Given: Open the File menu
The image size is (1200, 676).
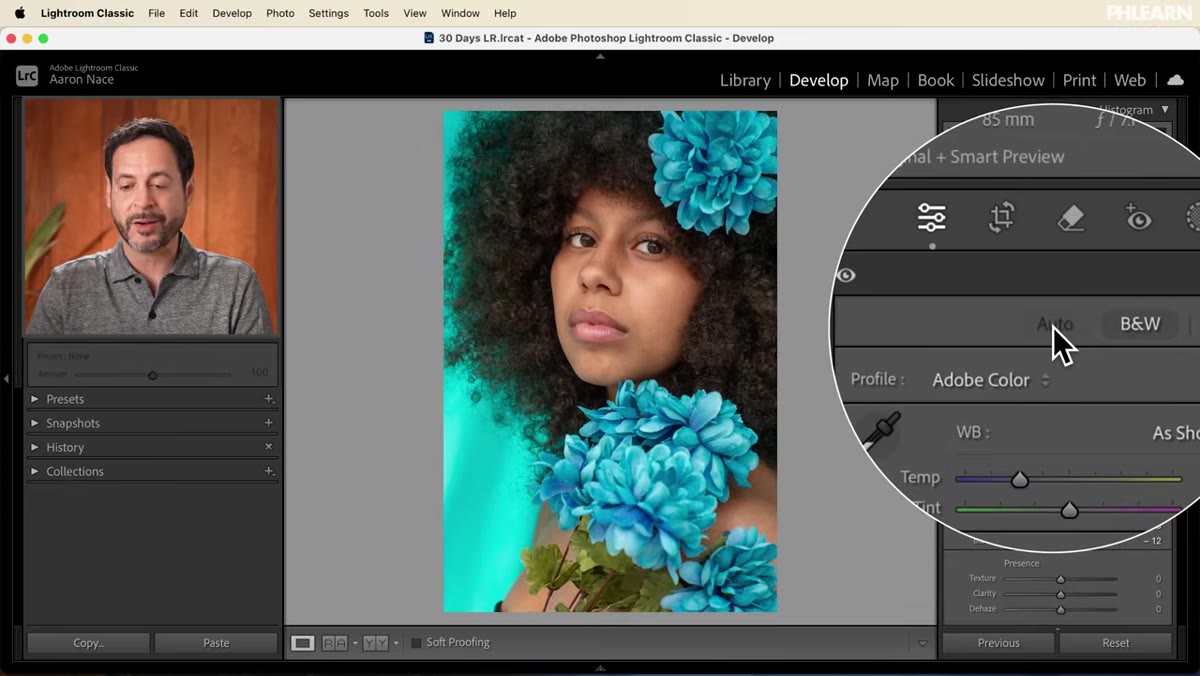Looking at the screenshot, I should [x=156, y=13].
